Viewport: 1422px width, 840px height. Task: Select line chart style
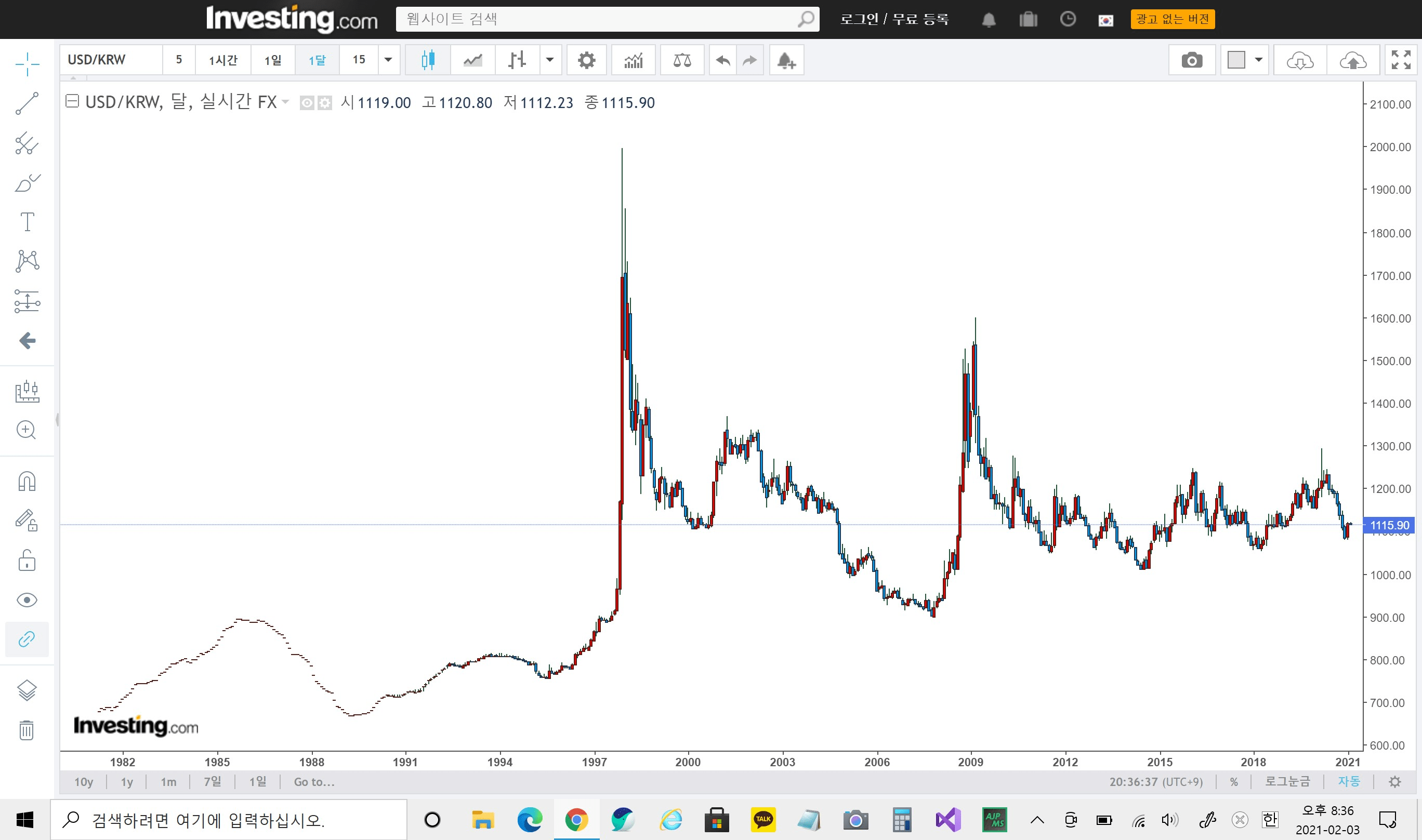point(473,60)
